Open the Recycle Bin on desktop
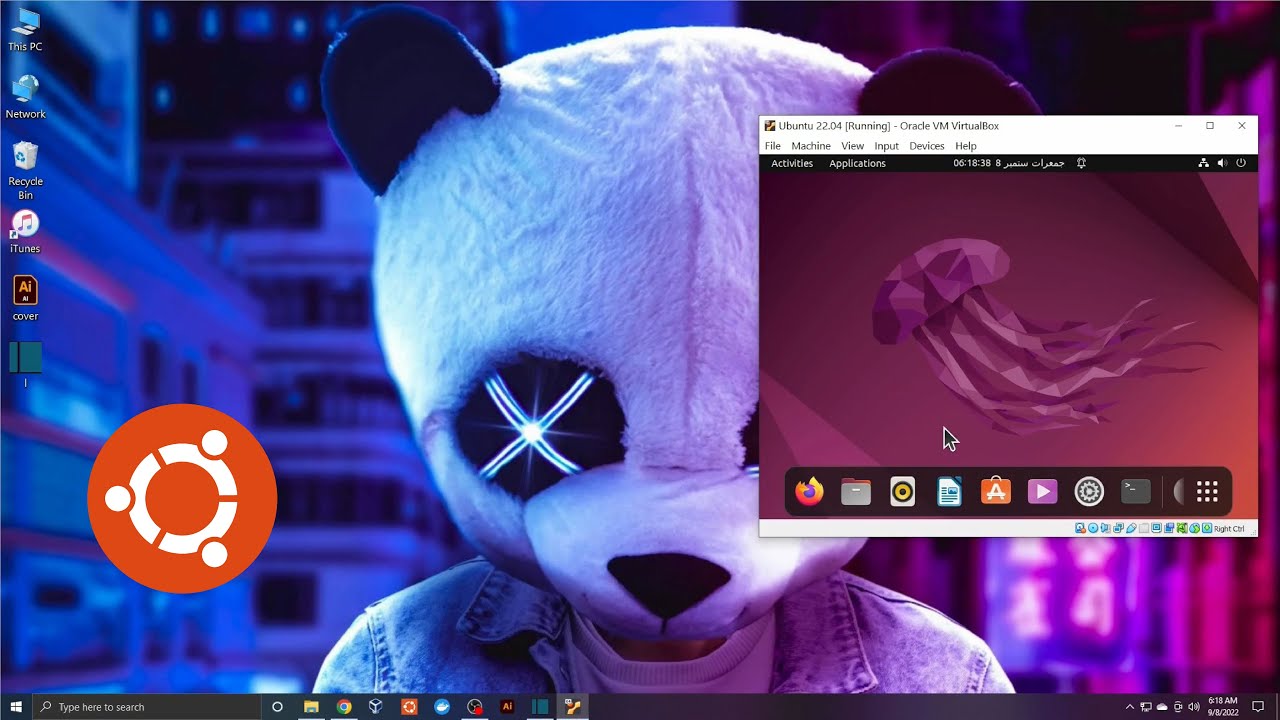 (25, 170)
